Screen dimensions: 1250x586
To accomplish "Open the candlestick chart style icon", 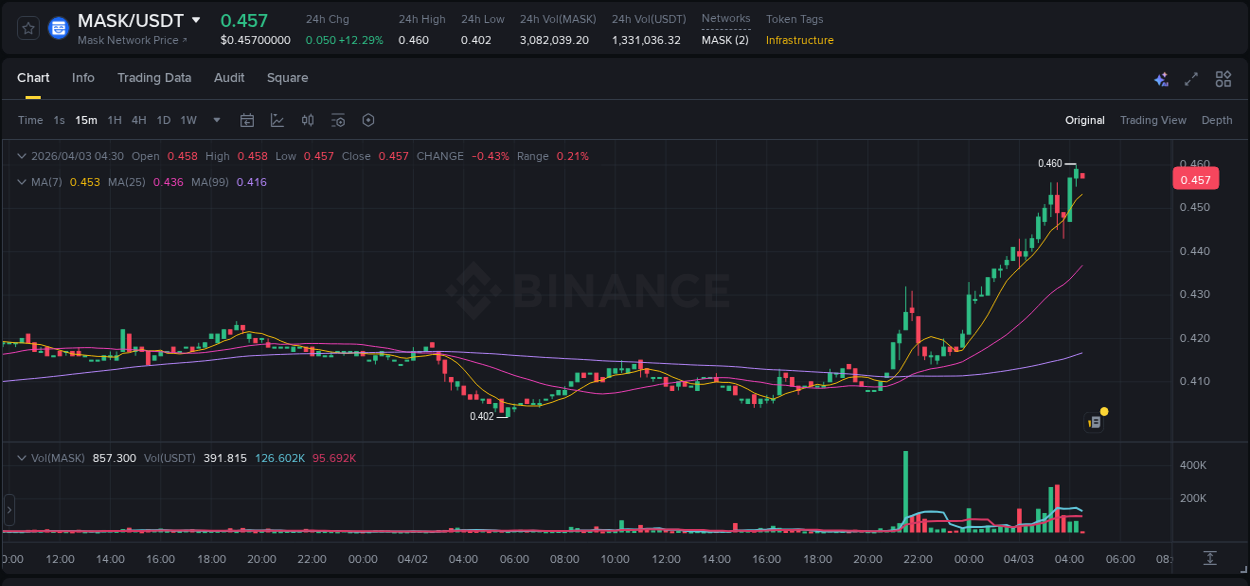I will 308,120.
